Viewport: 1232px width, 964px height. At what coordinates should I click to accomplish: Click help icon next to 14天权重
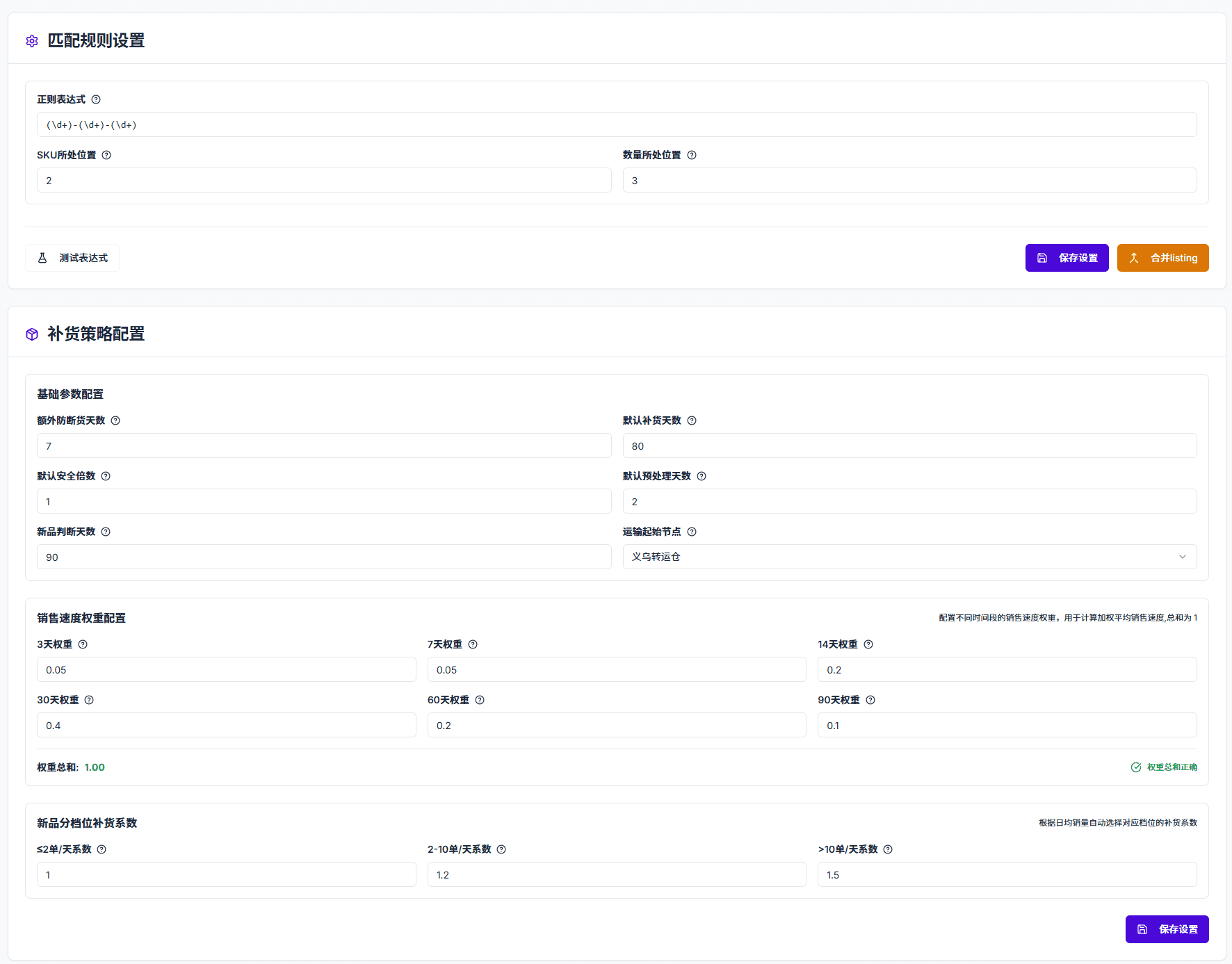[x=868, y=644]
